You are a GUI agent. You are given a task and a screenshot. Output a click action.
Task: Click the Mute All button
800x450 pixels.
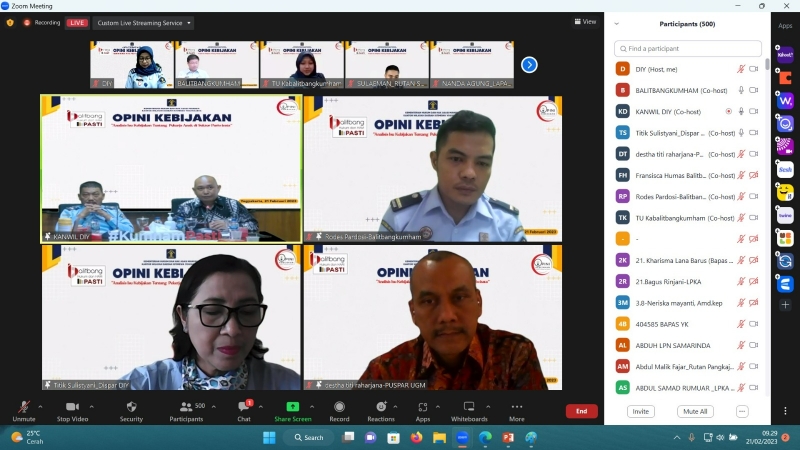click(694, 411)
